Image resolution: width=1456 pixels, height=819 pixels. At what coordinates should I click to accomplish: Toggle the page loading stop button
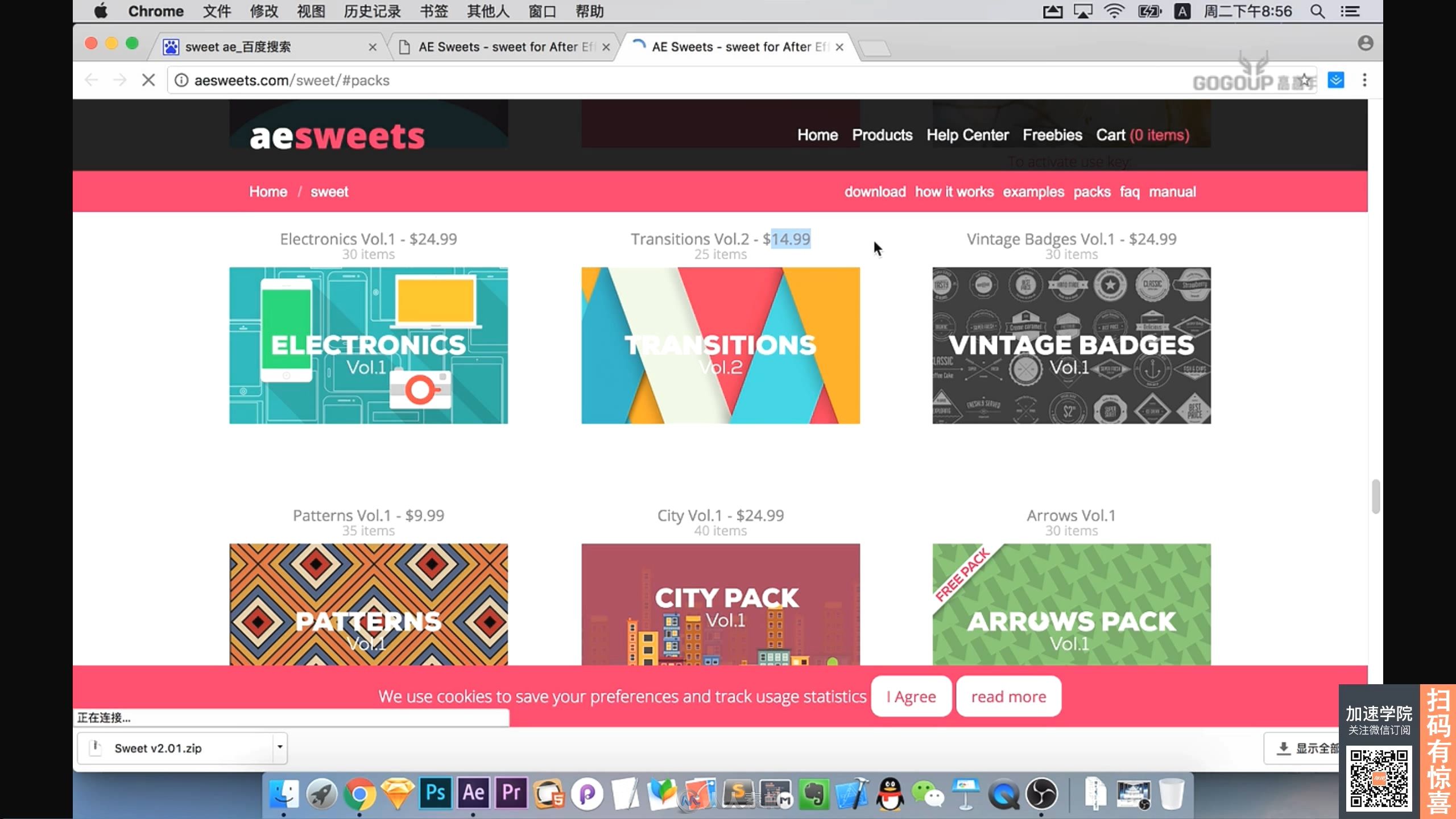pos(148,80)
